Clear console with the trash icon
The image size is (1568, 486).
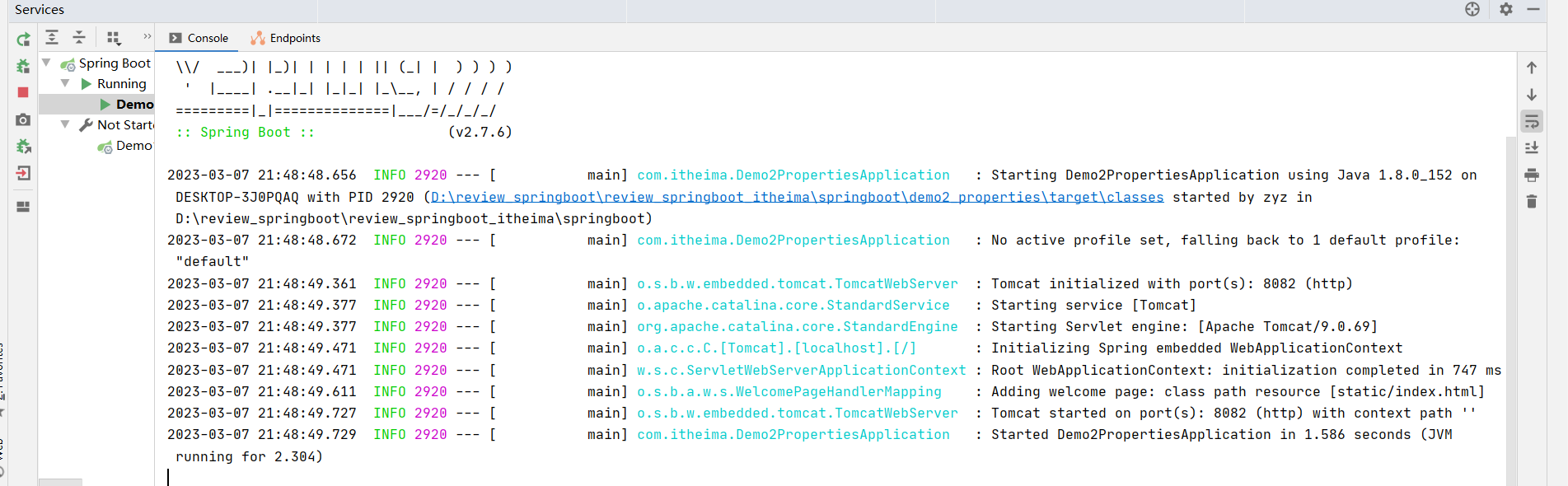[x=1532, y=202]
